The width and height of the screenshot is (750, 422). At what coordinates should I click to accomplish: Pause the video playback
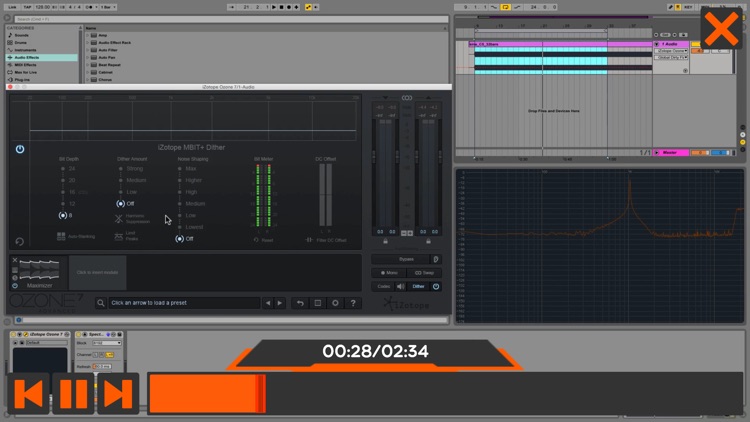tap(73, 394)
